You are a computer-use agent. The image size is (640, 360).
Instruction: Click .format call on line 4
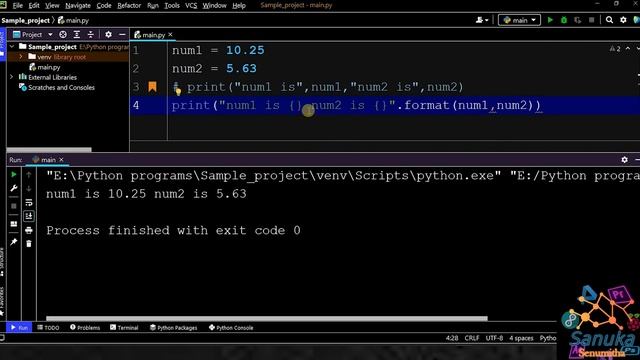pyautogui.click(x=424, y=105)
